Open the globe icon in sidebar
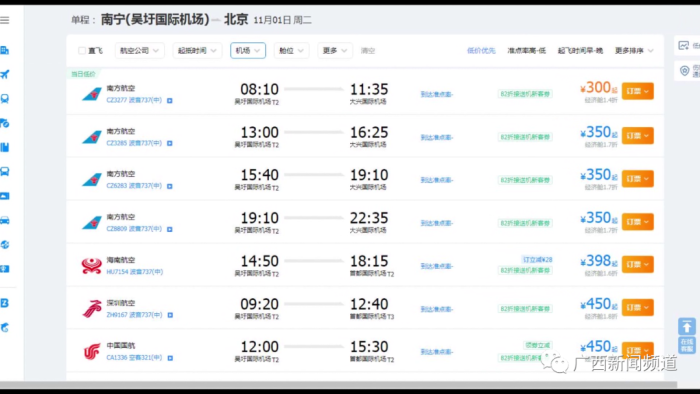 coord(5,245)
